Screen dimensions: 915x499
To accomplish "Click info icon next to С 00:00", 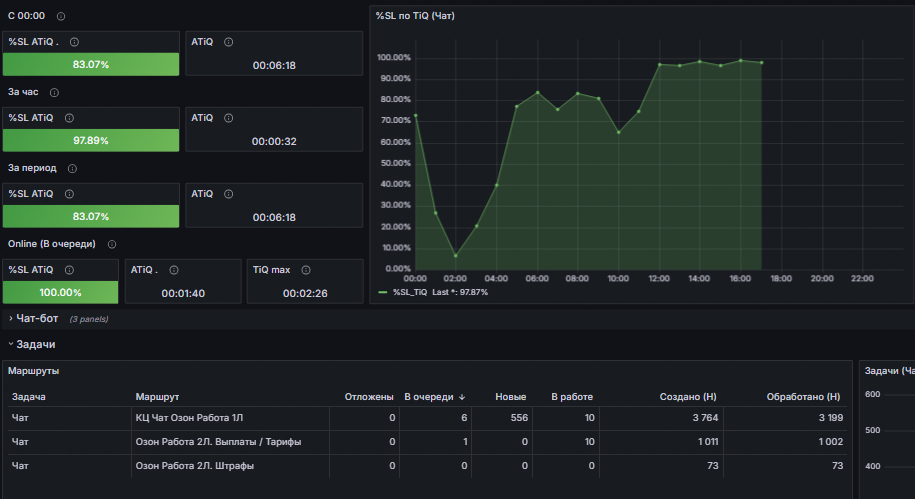I will pyautogui.click(x=61, y=16).
